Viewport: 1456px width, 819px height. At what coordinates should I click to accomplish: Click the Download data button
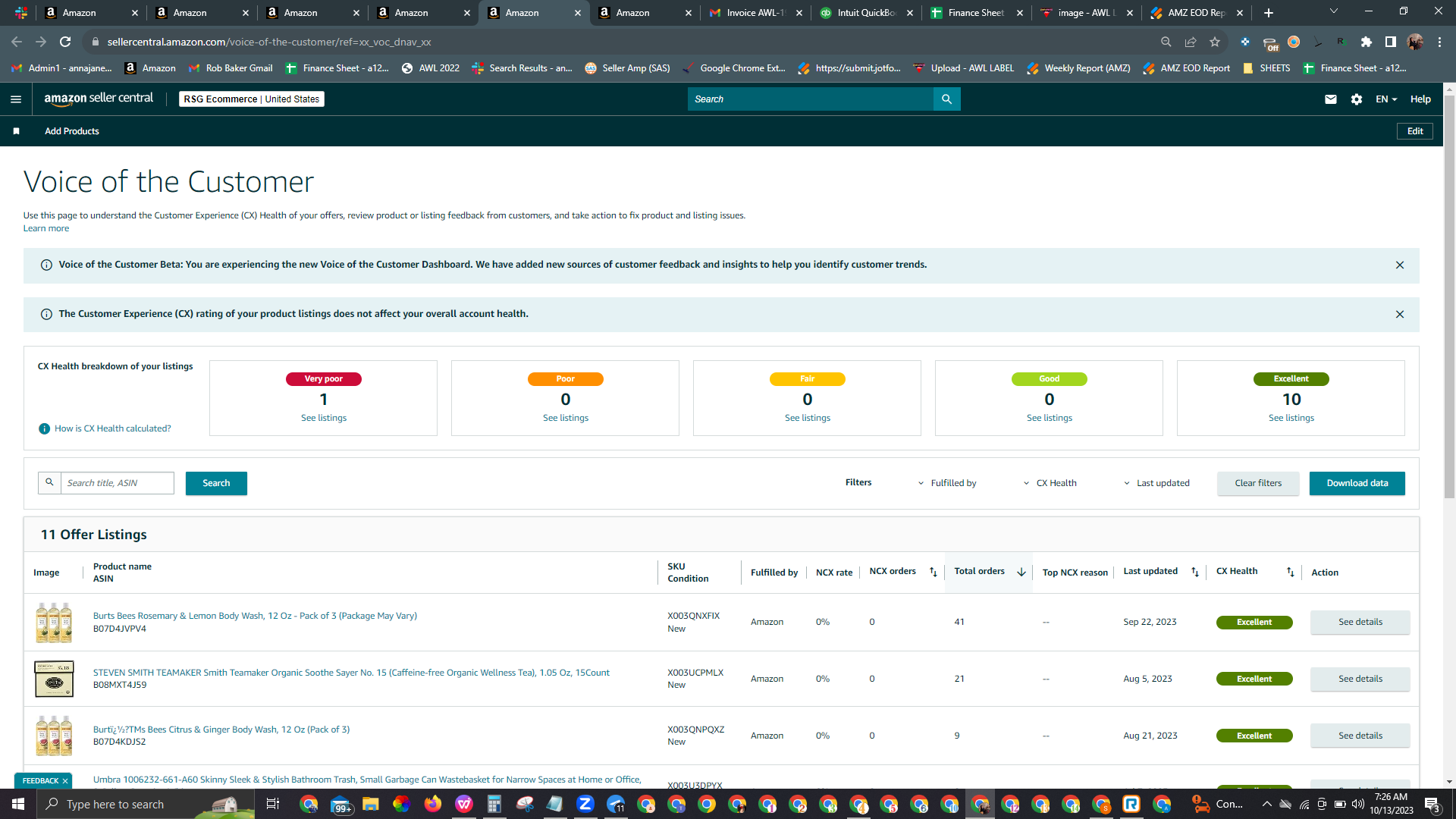tap(1357, 484)
